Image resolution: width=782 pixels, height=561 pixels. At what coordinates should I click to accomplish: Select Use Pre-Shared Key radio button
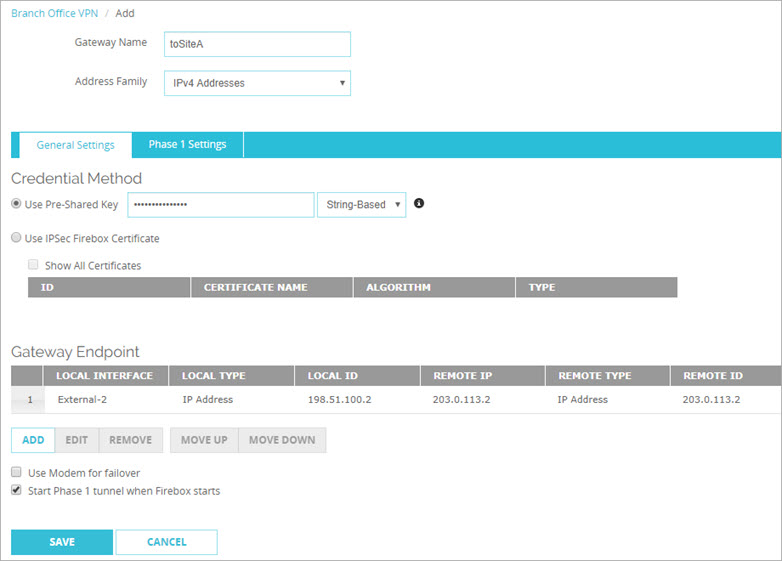pyautogui.click(x=16, y=205)
